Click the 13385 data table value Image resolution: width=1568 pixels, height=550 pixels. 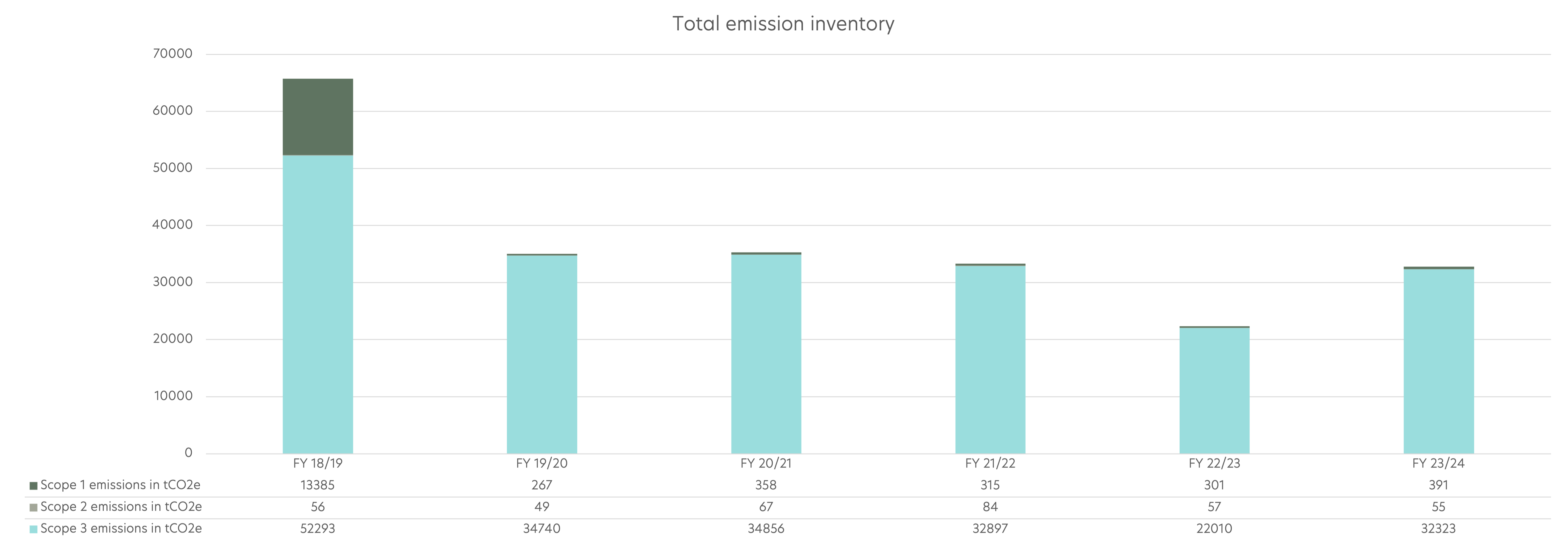(318, 485)
